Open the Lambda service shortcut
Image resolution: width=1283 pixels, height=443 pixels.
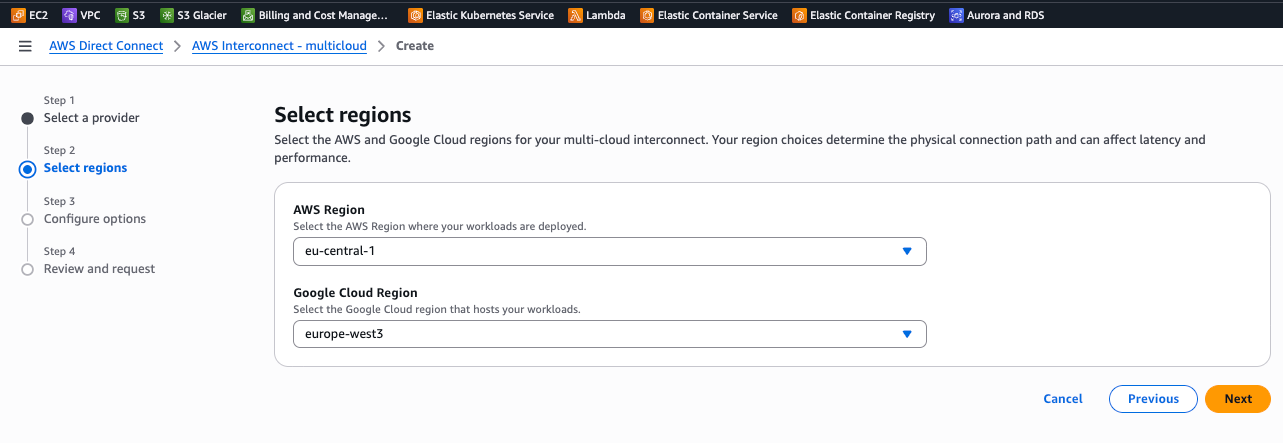(597, 15)
